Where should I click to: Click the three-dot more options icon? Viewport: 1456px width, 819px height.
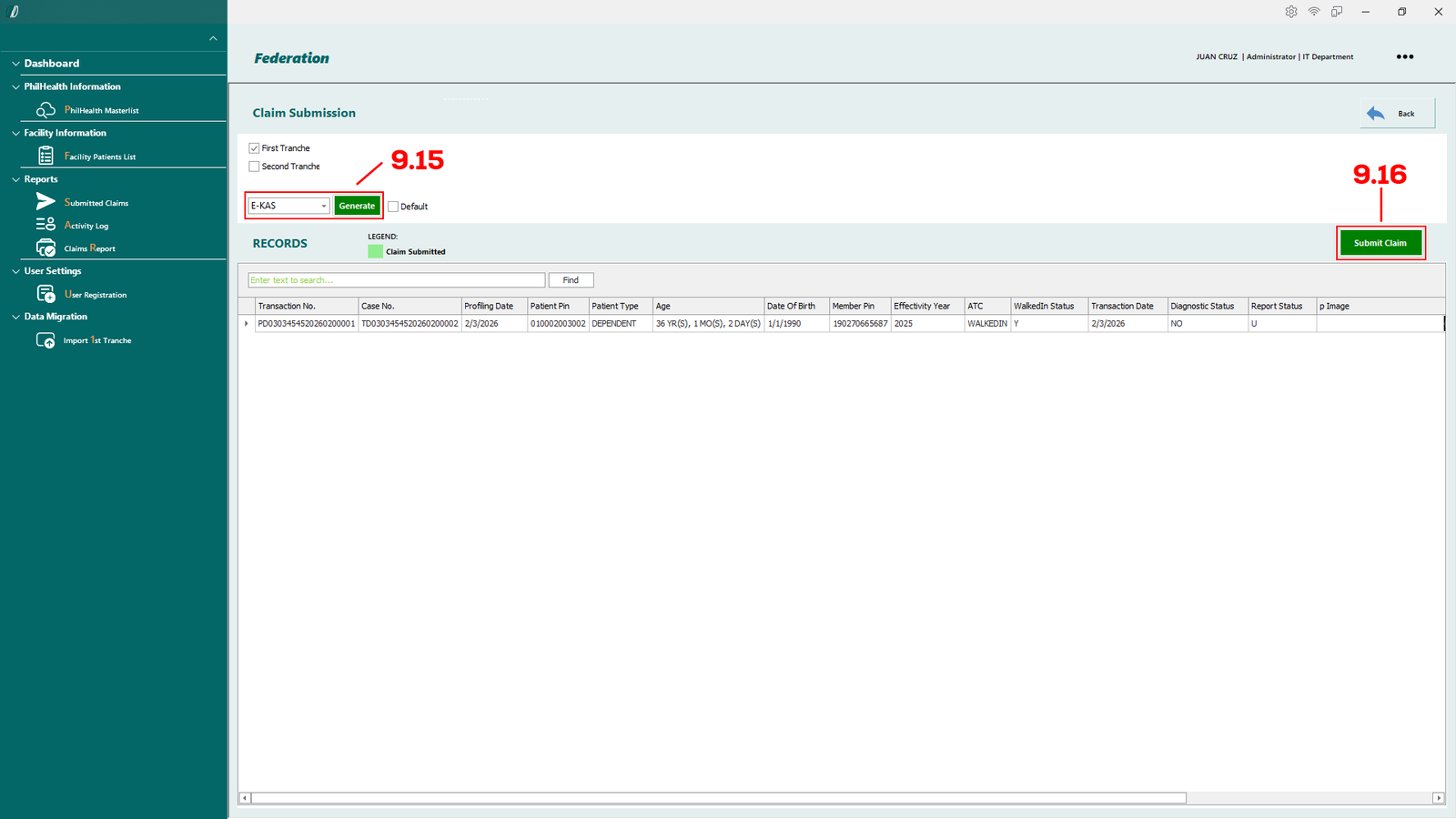pyautogui.click(x=1405, y=56)
